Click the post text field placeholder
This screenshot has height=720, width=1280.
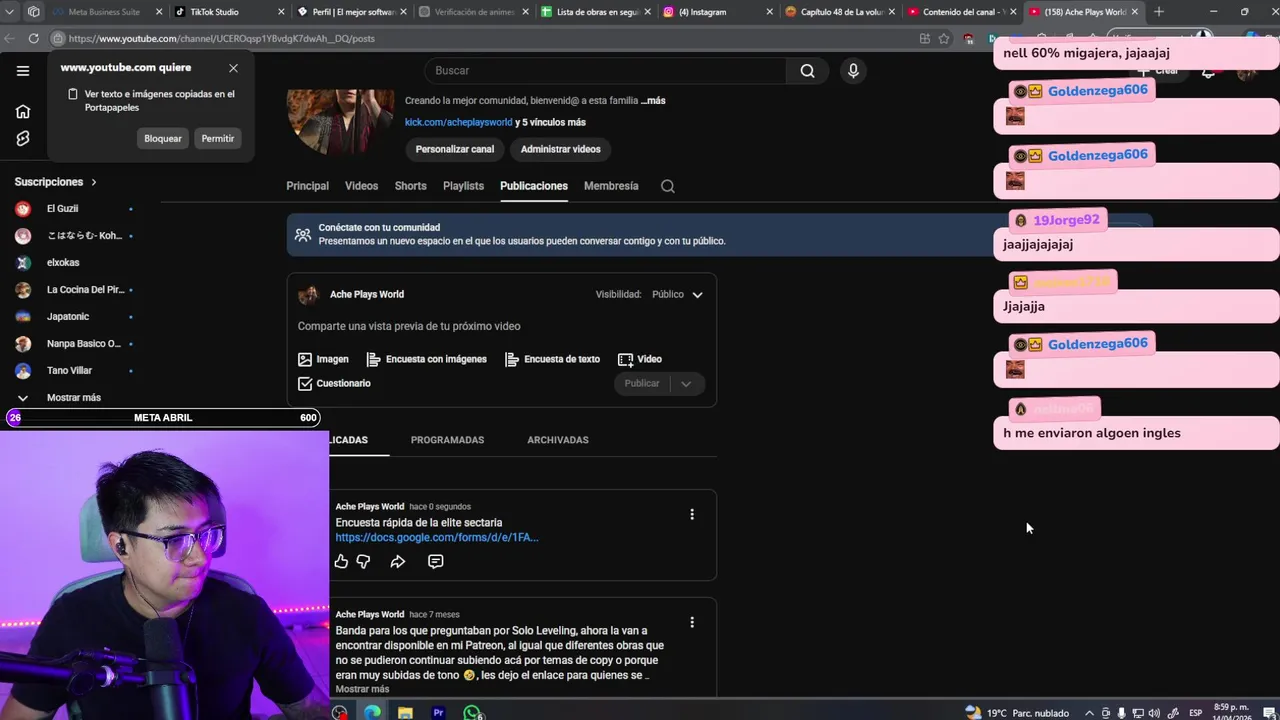(x=409, y=326)
